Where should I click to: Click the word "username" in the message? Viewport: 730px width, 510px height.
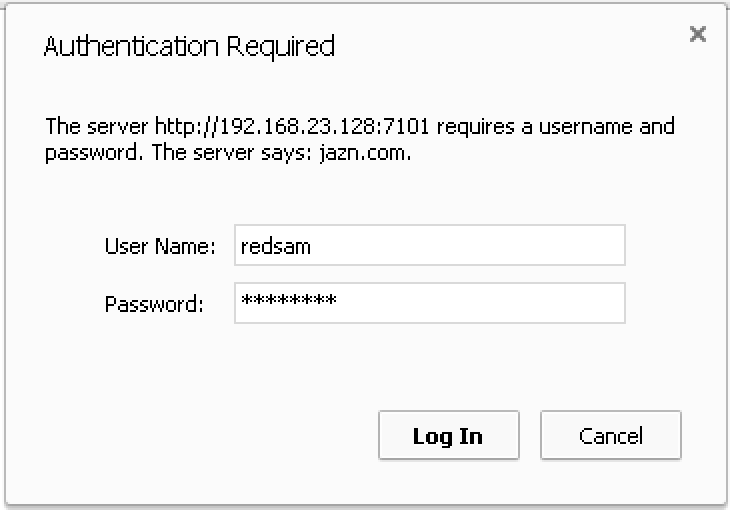click(x=586, y=127)
